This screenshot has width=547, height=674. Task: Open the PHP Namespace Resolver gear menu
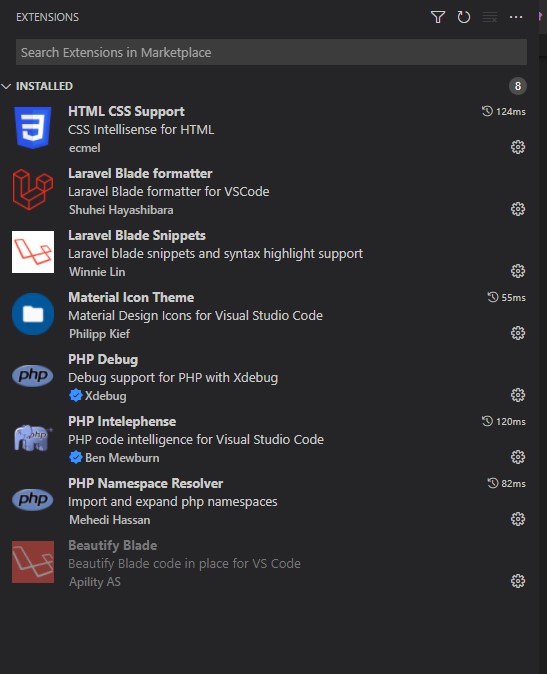click(518, 519)
